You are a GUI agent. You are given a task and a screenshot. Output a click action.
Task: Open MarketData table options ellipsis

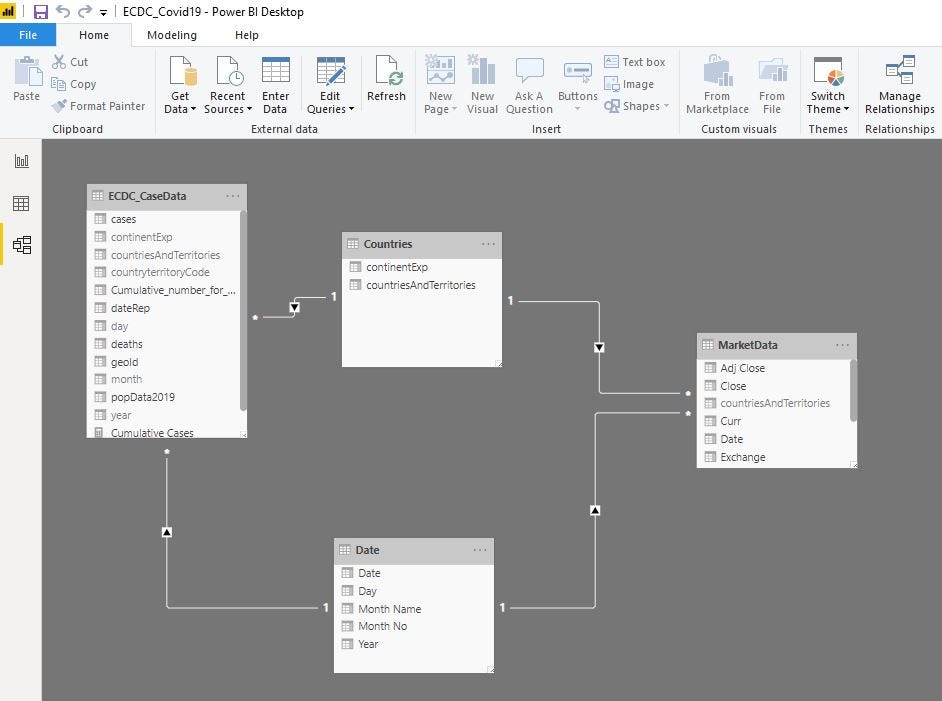842,345
